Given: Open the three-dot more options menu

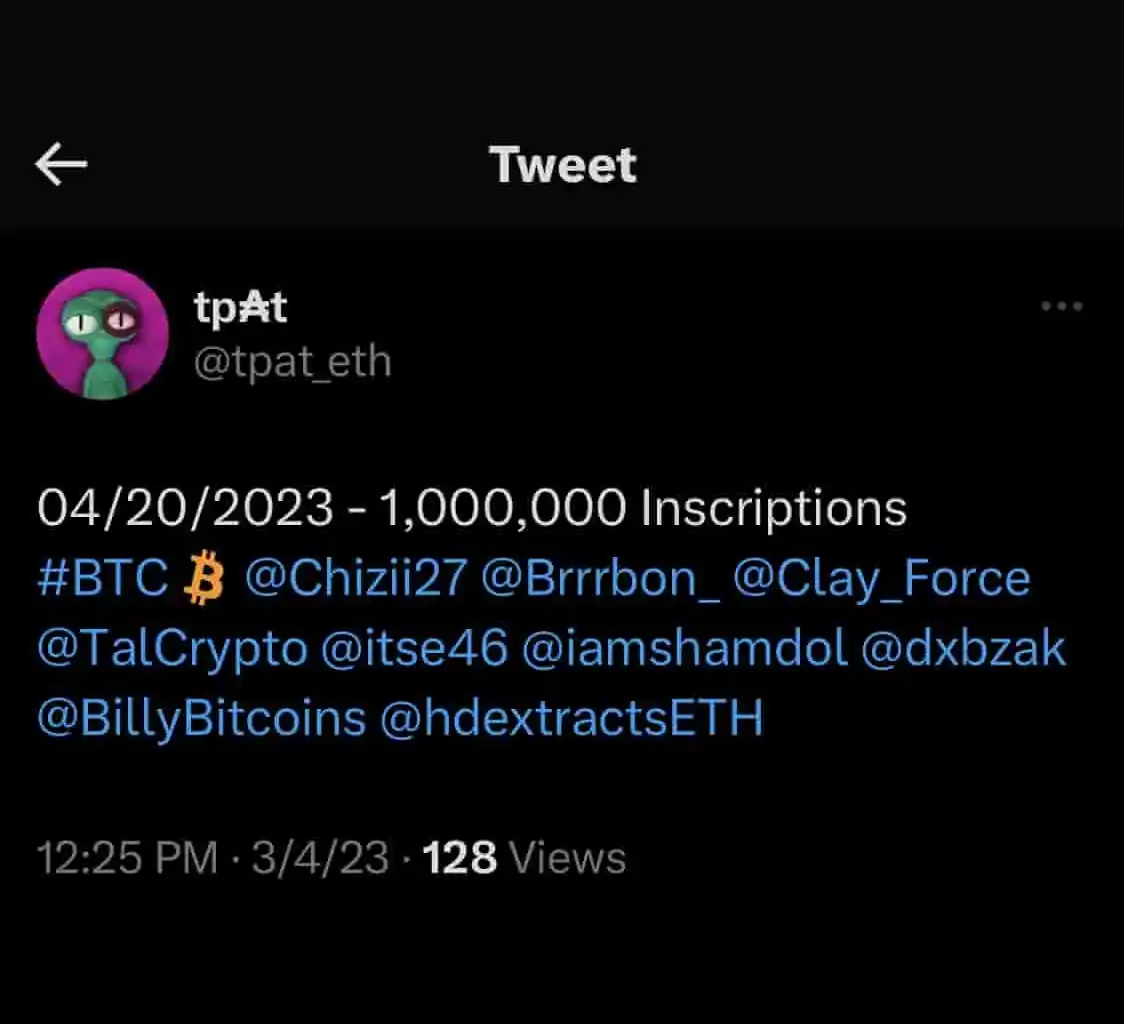Looking at the screenshot, I should click(x=1061, y=307).
